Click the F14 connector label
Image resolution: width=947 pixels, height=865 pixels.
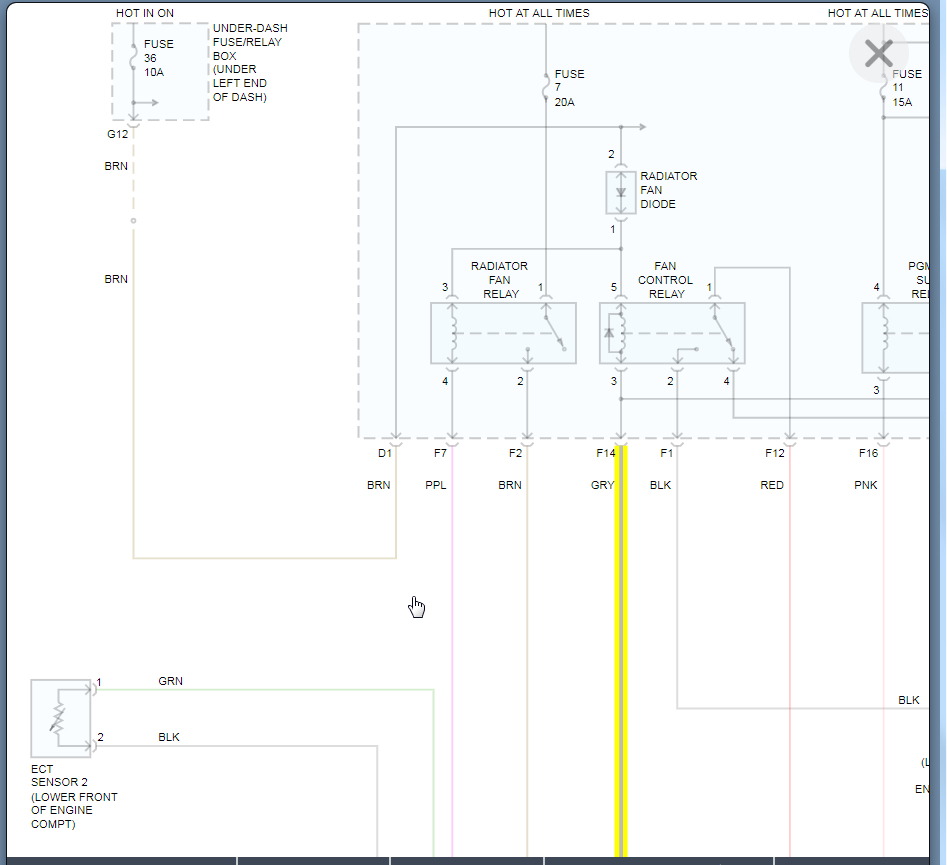click(605, 453)
